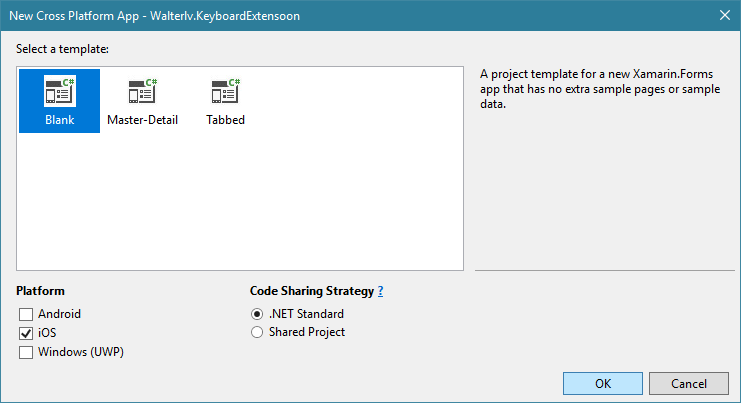Select the Blank template icon
Viewport: 741px width, 403px height.
pyautogui.click(x=60, y=91)
